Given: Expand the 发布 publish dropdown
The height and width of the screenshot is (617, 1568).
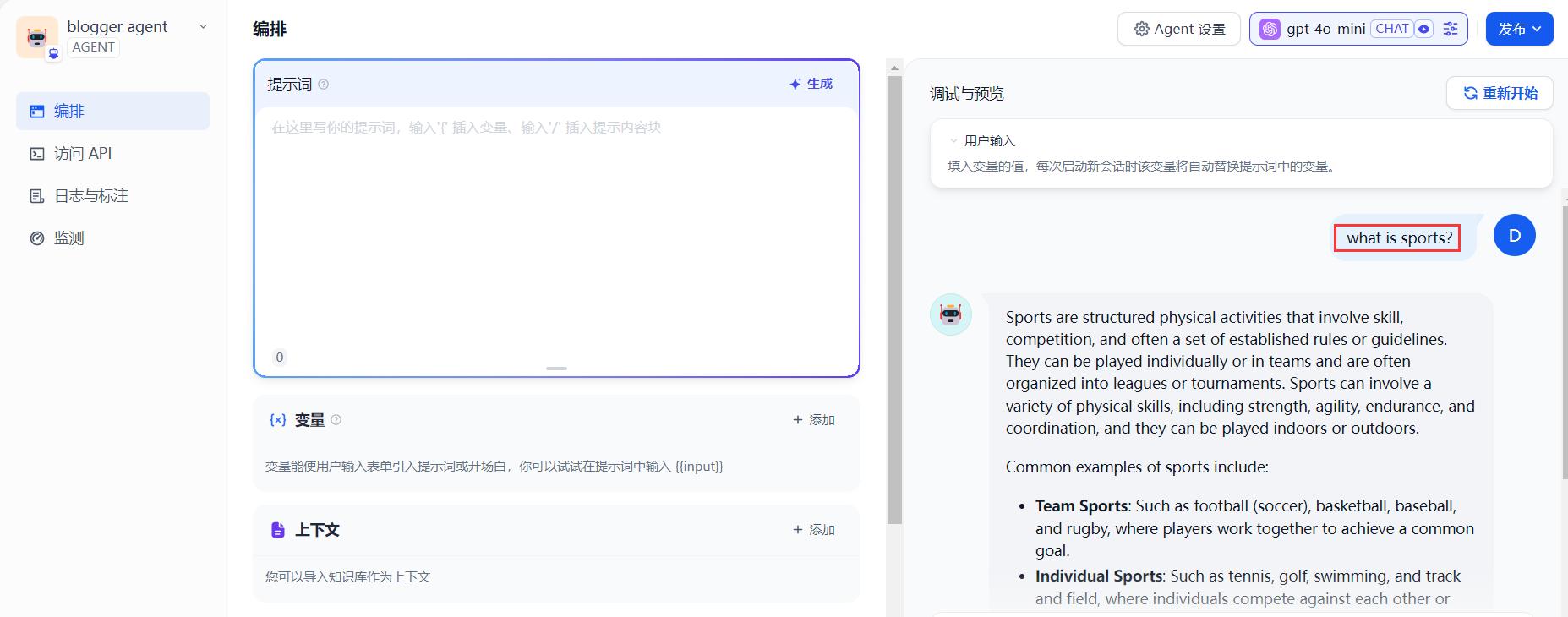Looking at the screenshot, I should 1519,29.
